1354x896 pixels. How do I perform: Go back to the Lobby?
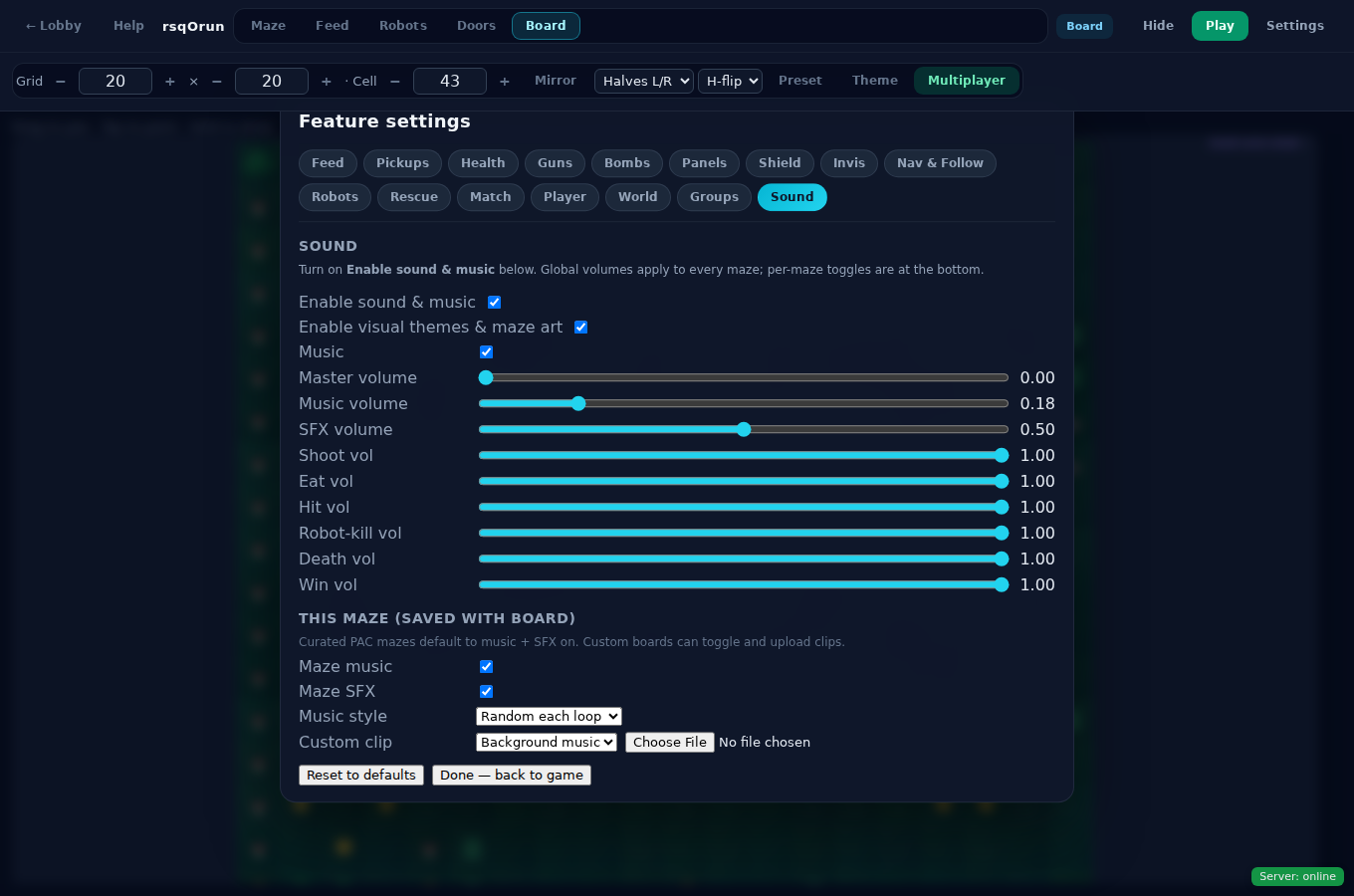(x=53, y=26)
